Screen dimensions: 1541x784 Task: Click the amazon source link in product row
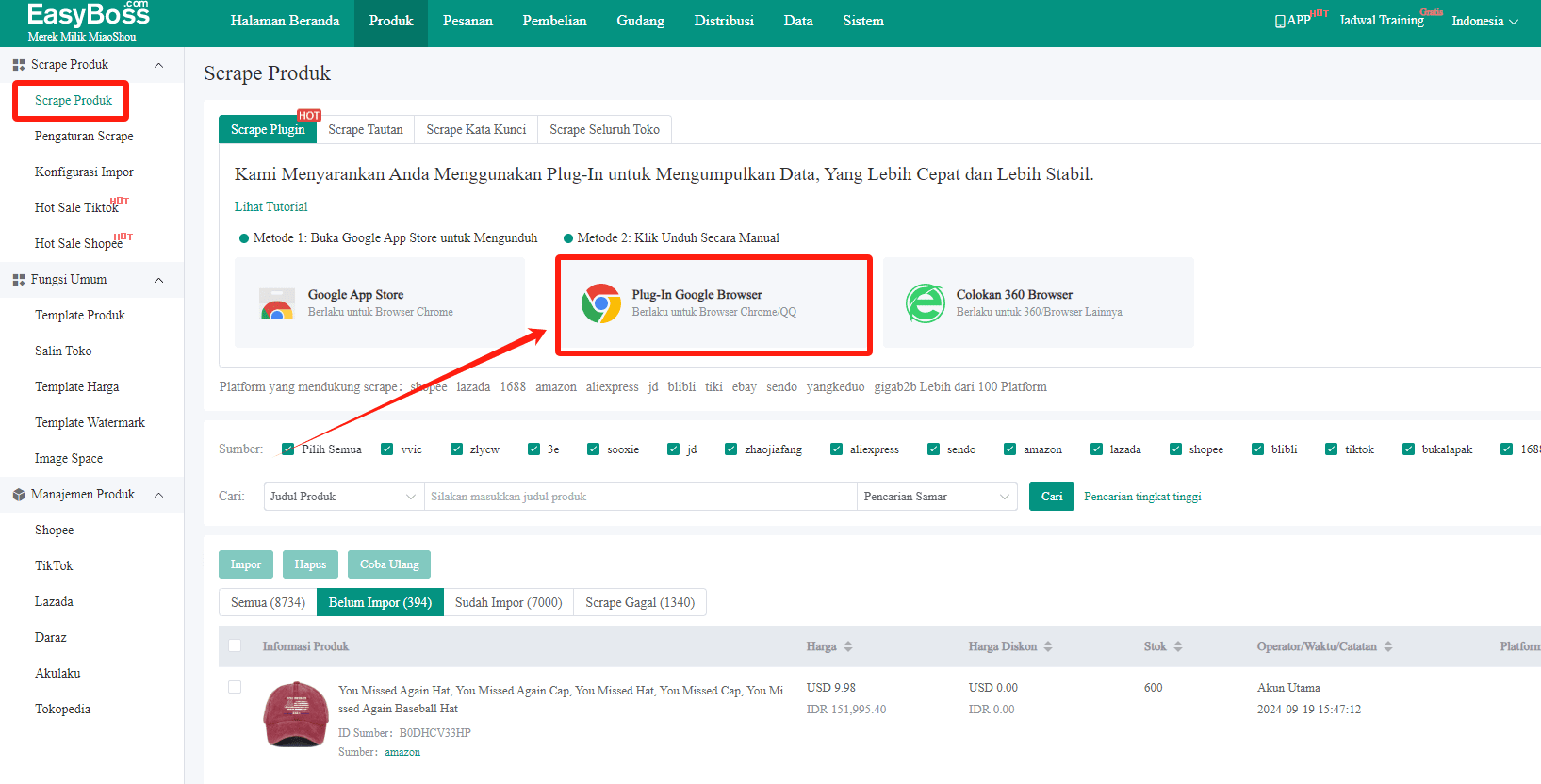pos(402,752)
